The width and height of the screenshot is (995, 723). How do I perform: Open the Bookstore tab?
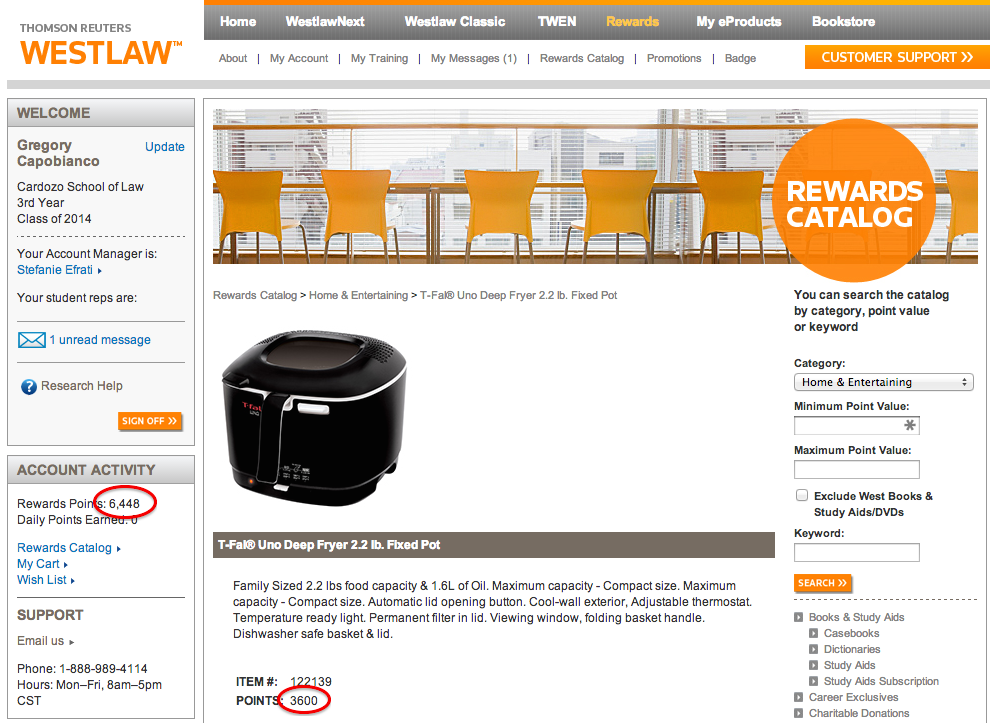[x=843, y=22]
